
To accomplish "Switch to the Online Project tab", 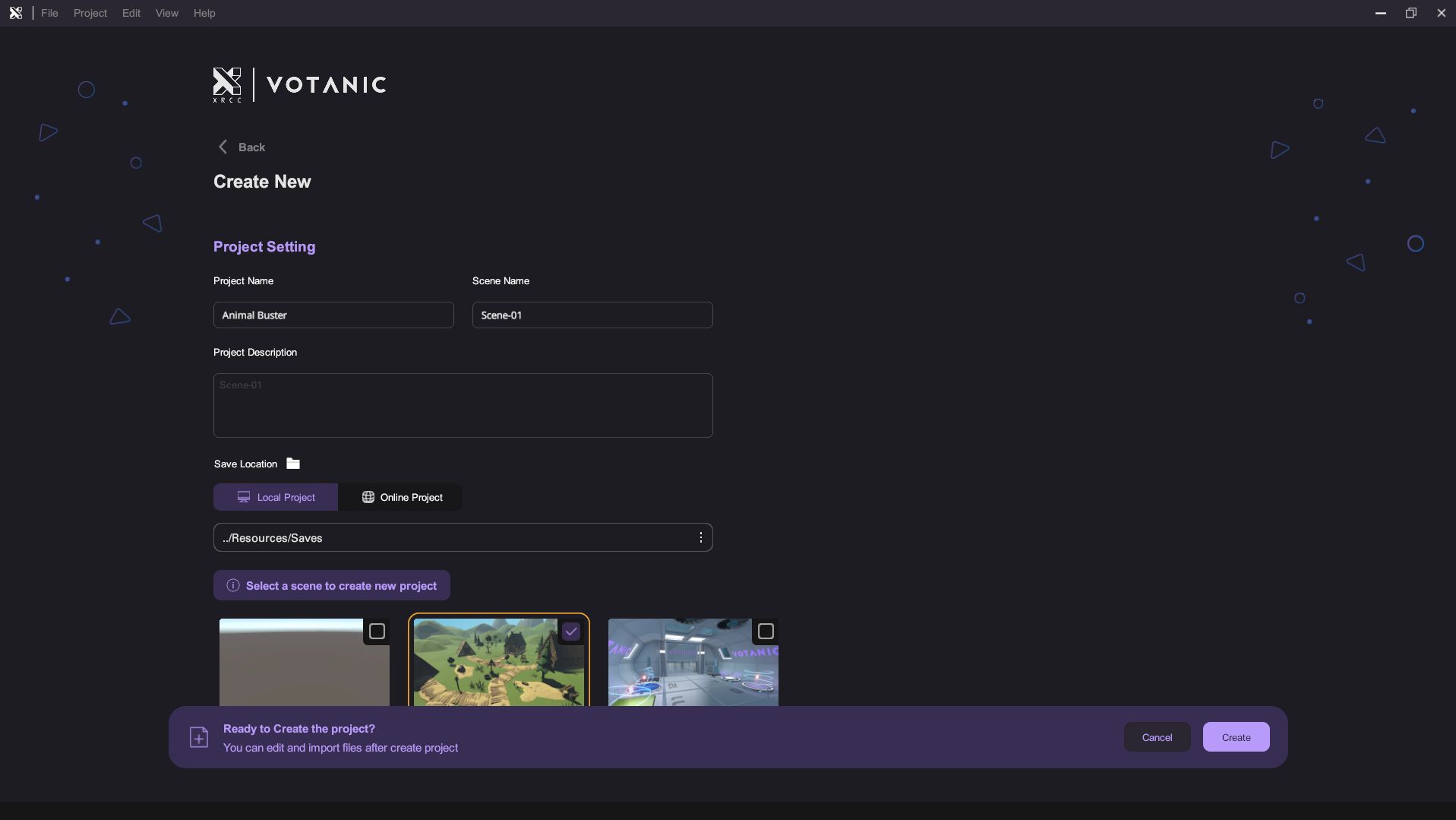I will (401, 497).
